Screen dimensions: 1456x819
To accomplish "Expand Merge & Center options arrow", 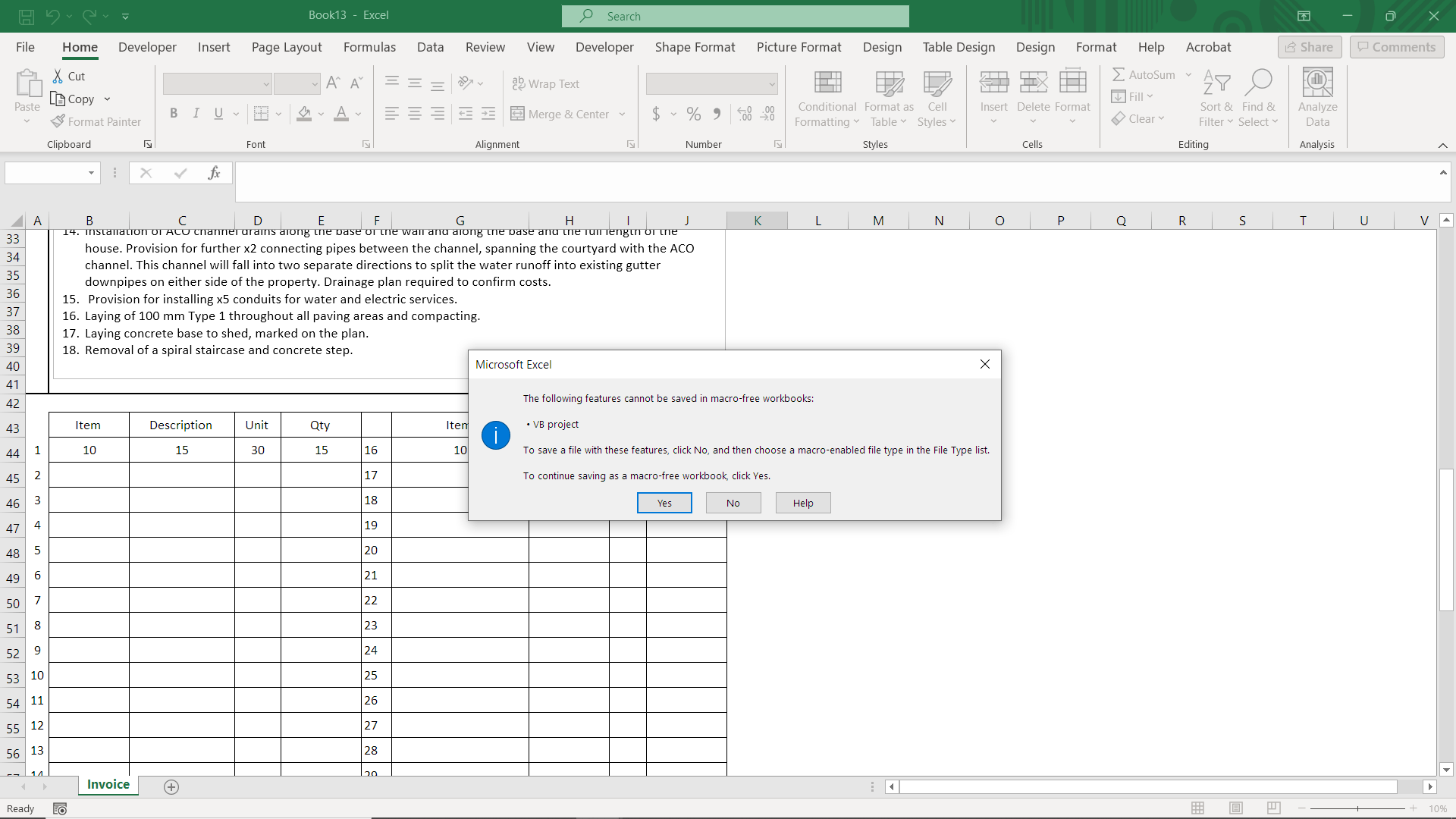I will [x=623, y=115].
